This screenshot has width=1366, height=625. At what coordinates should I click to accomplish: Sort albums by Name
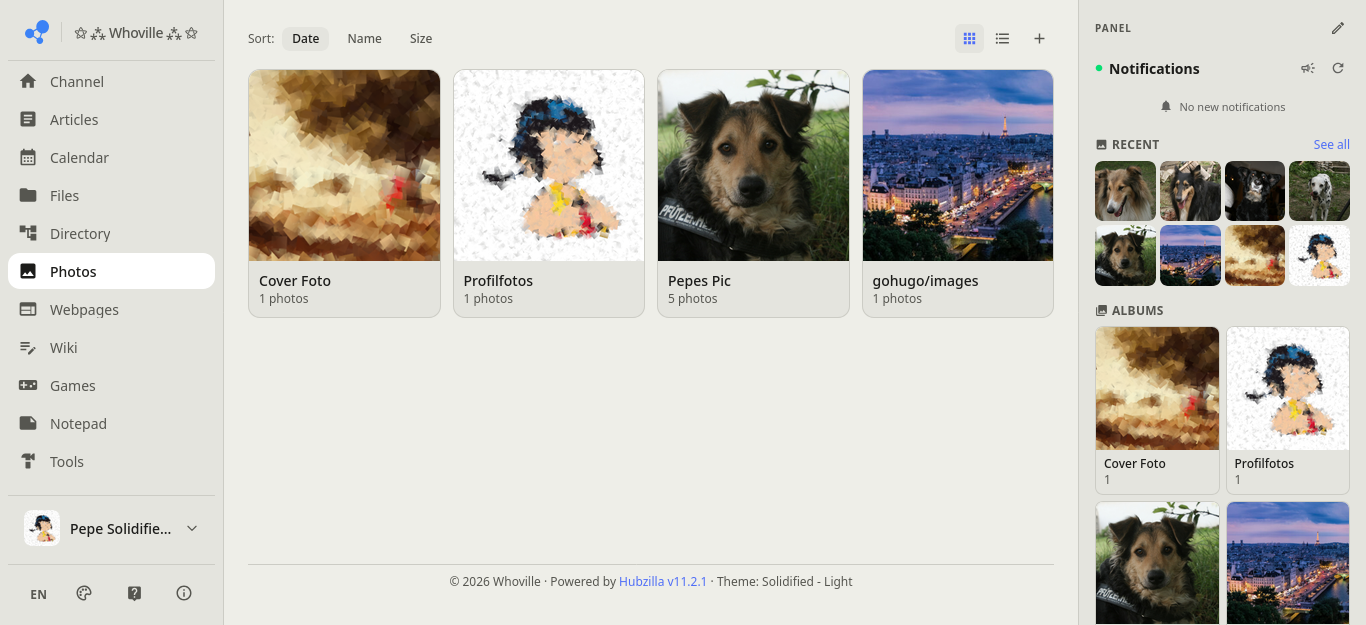(364, 39)
